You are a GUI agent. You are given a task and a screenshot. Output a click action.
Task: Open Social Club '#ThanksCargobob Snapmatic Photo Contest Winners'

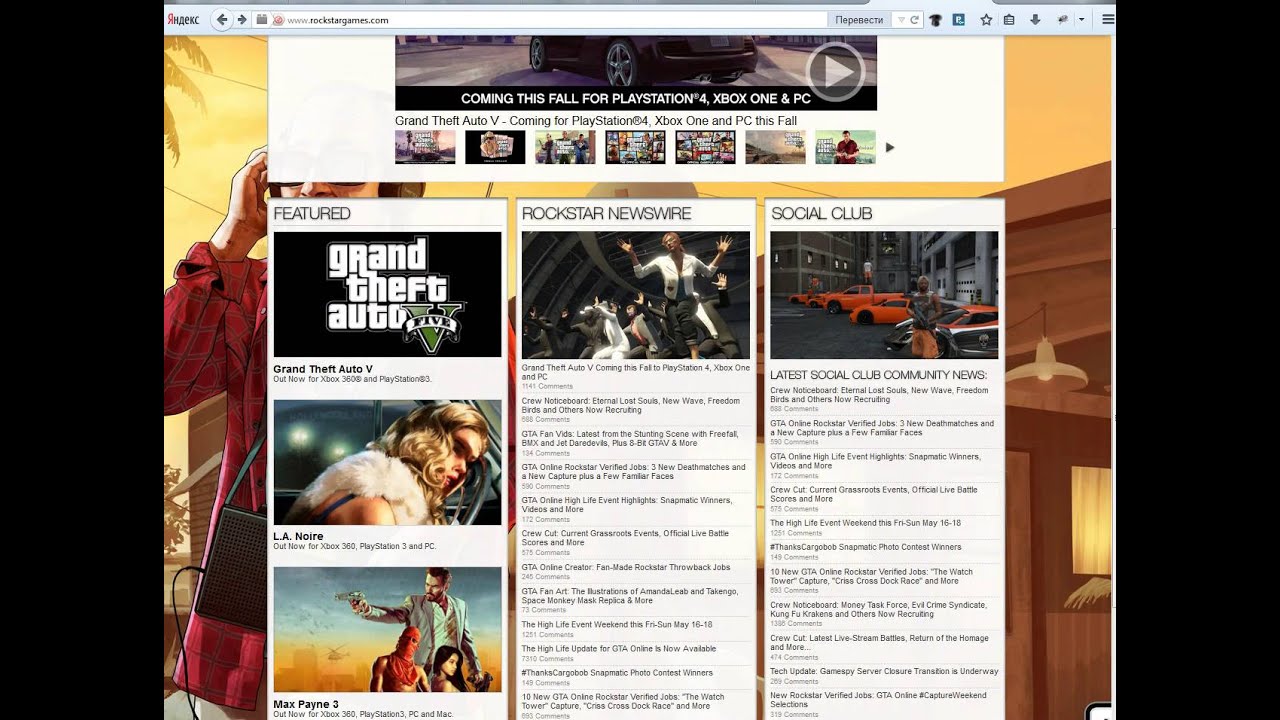coord(866,547)
